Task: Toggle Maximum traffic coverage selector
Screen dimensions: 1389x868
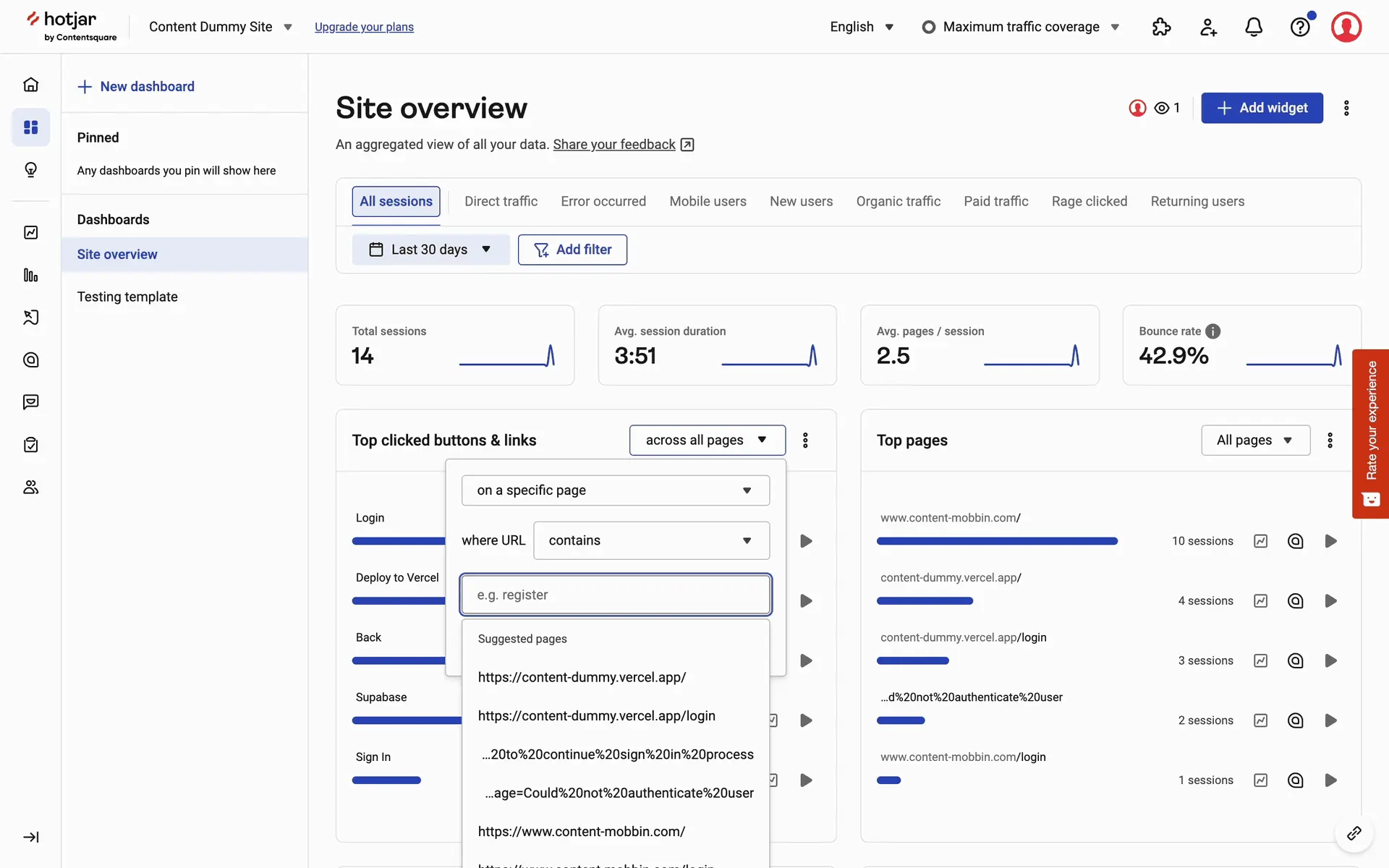Action: click(1021, 27)
